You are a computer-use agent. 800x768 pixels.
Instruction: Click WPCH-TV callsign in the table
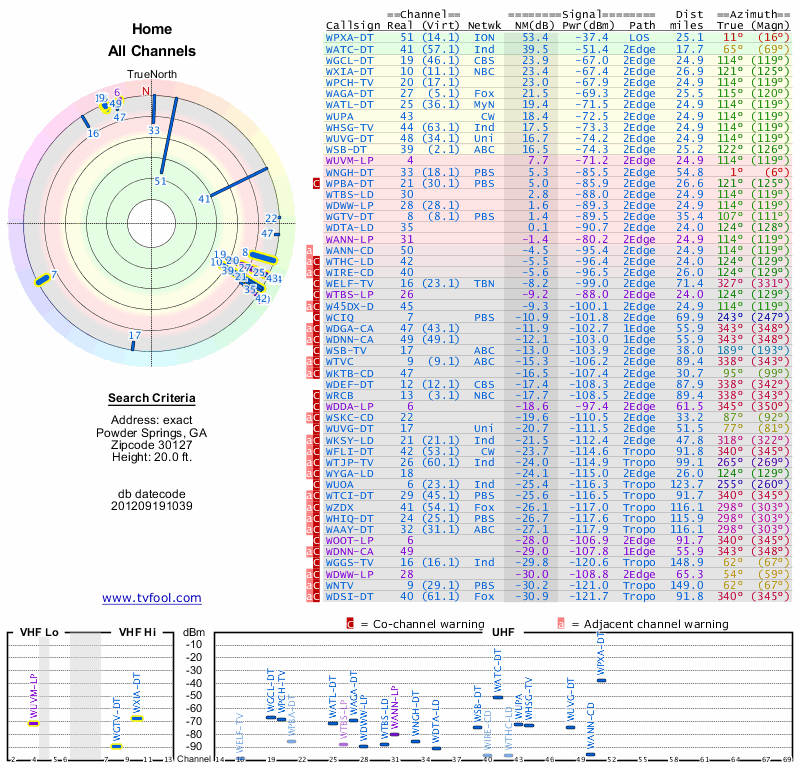pyautogui.click(x=349, y=82)
